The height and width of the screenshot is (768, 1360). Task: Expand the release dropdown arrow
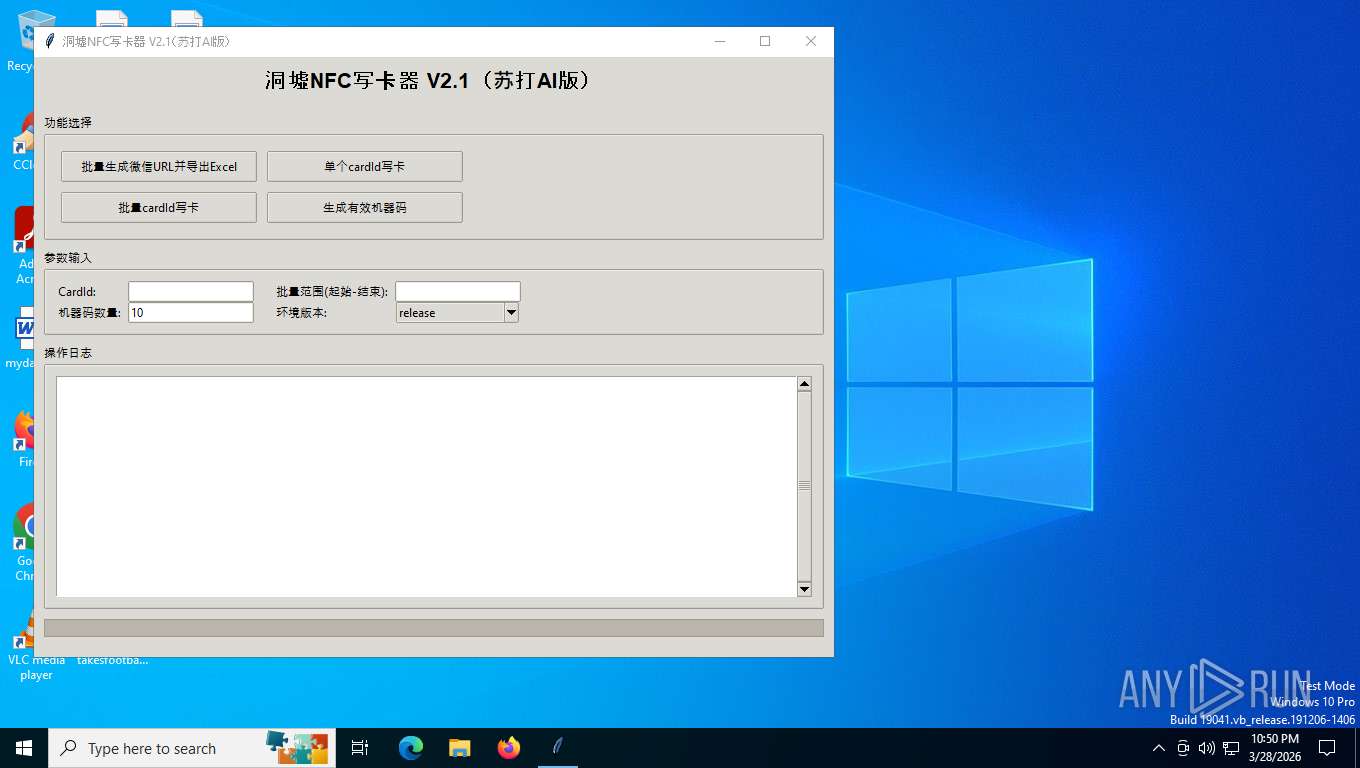coord(511,312)
